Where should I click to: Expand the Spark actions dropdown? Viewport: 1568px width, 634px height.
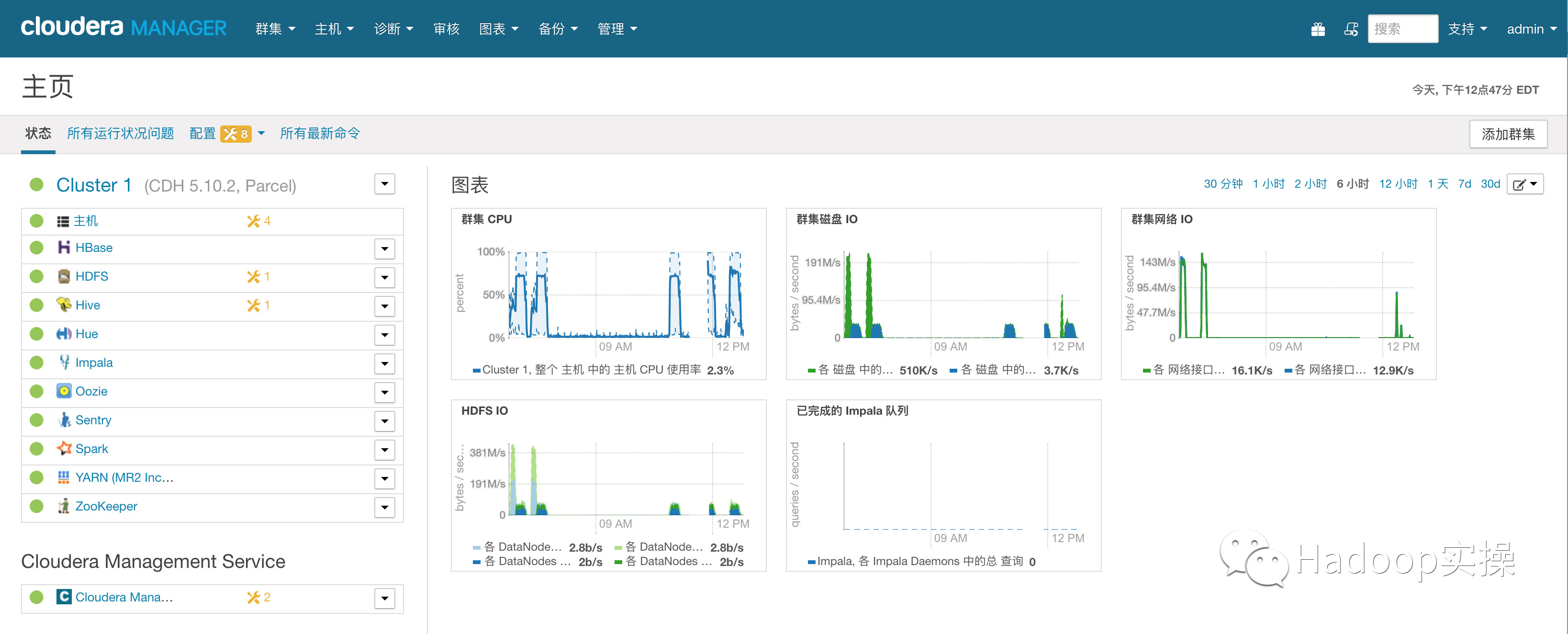pos(385,450)
